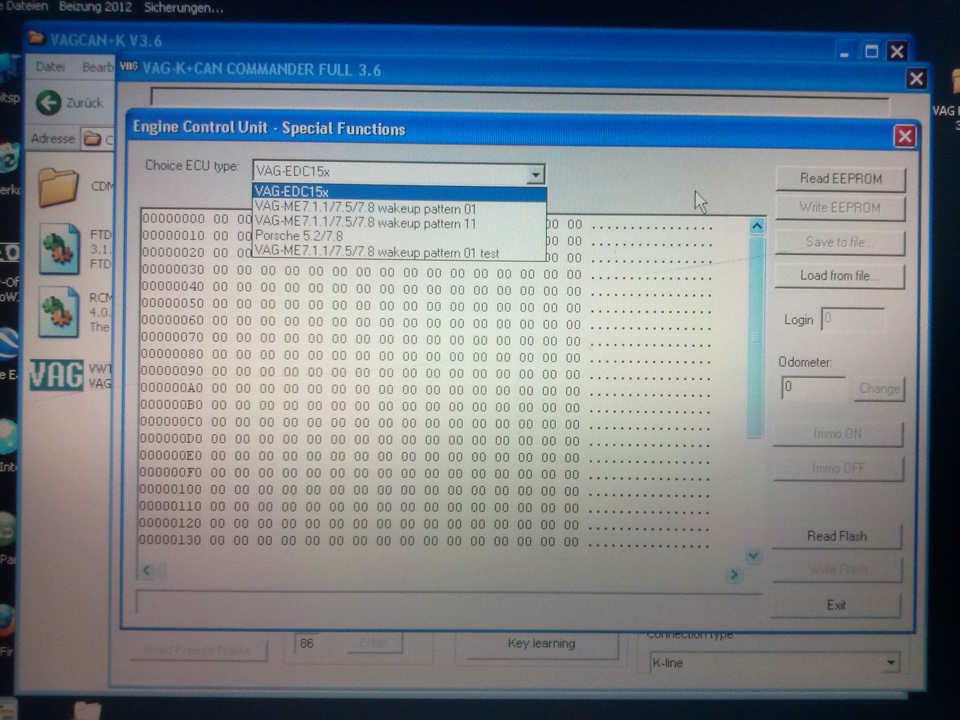
Task: Click Beizung 2012 item at top bar
Action: click(96, 7)
